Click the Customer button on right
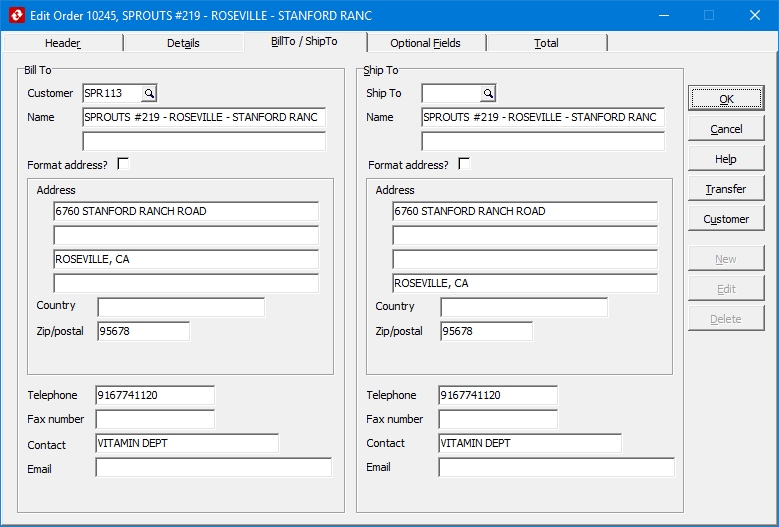This screenshot has height=527, width=779. pyautogui.click(x=726, y=219)
